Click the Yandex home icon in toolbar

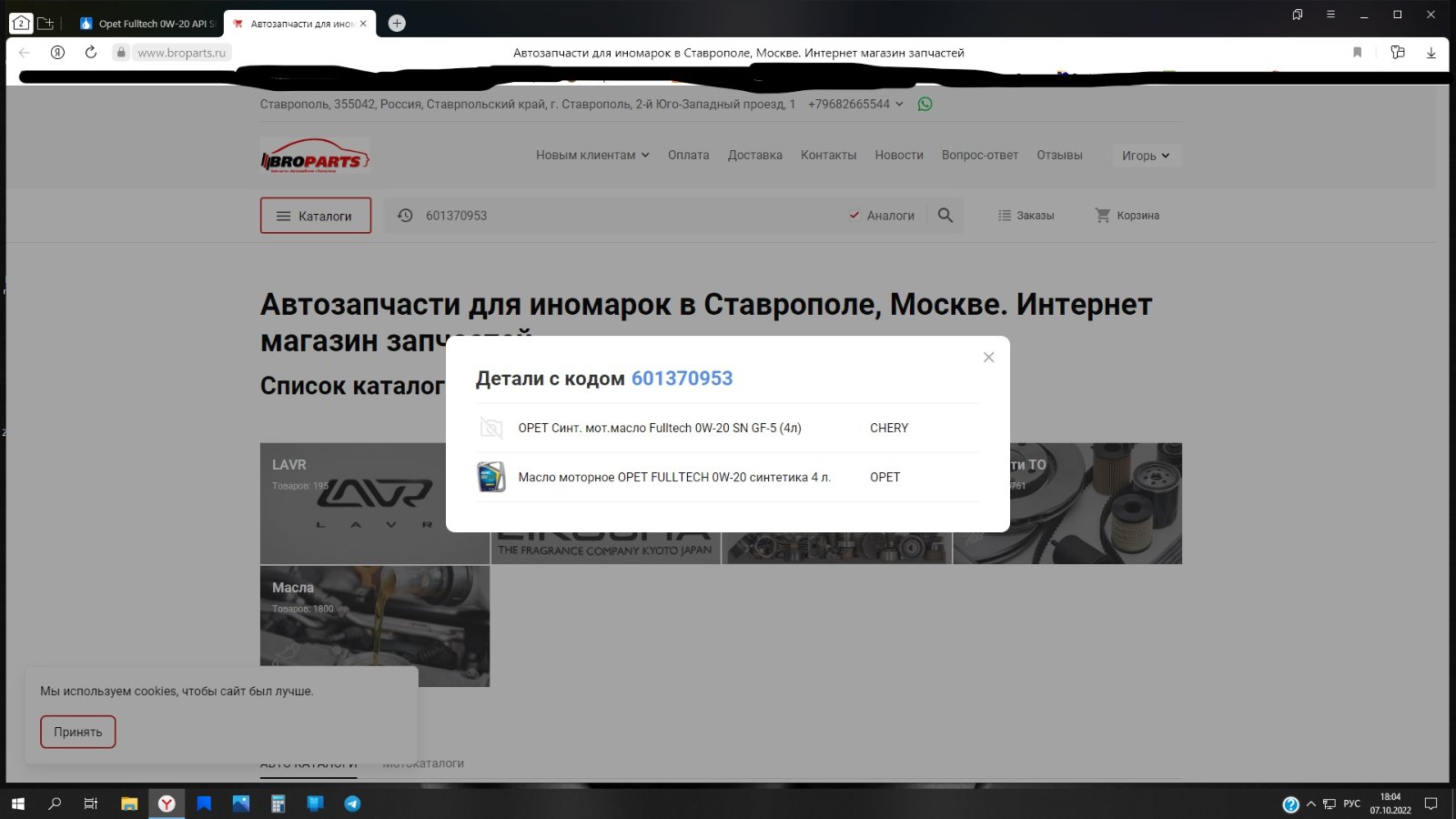(x=57, y=52)
